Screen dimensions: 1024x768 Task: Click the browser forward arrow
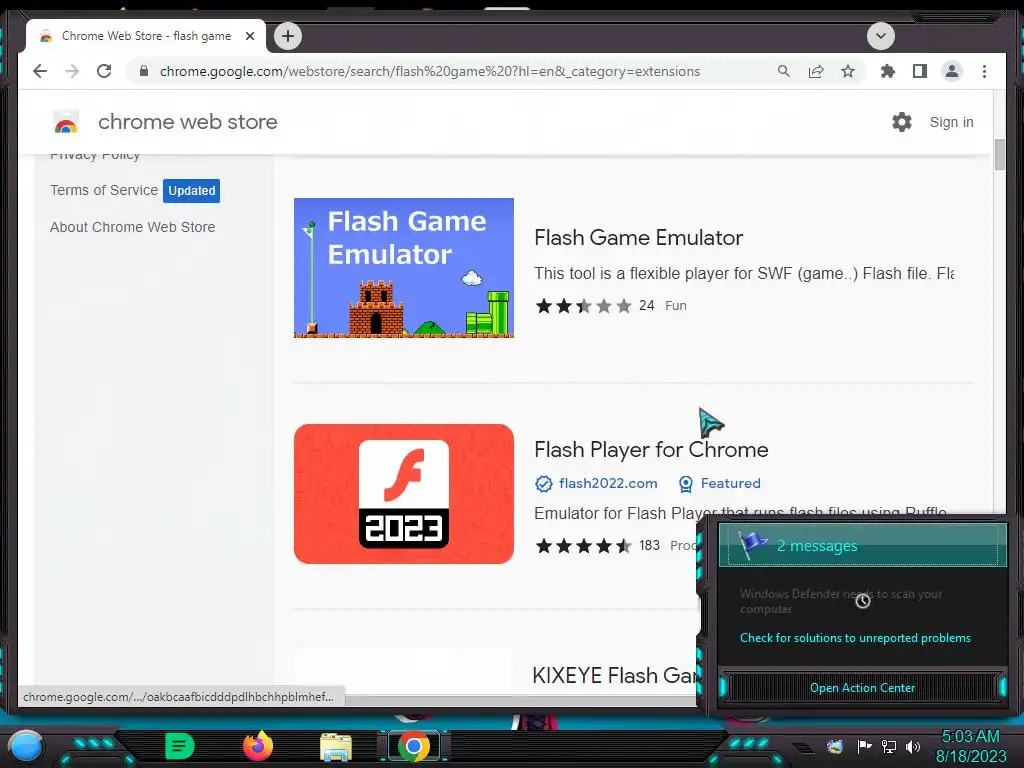(72, 71)
